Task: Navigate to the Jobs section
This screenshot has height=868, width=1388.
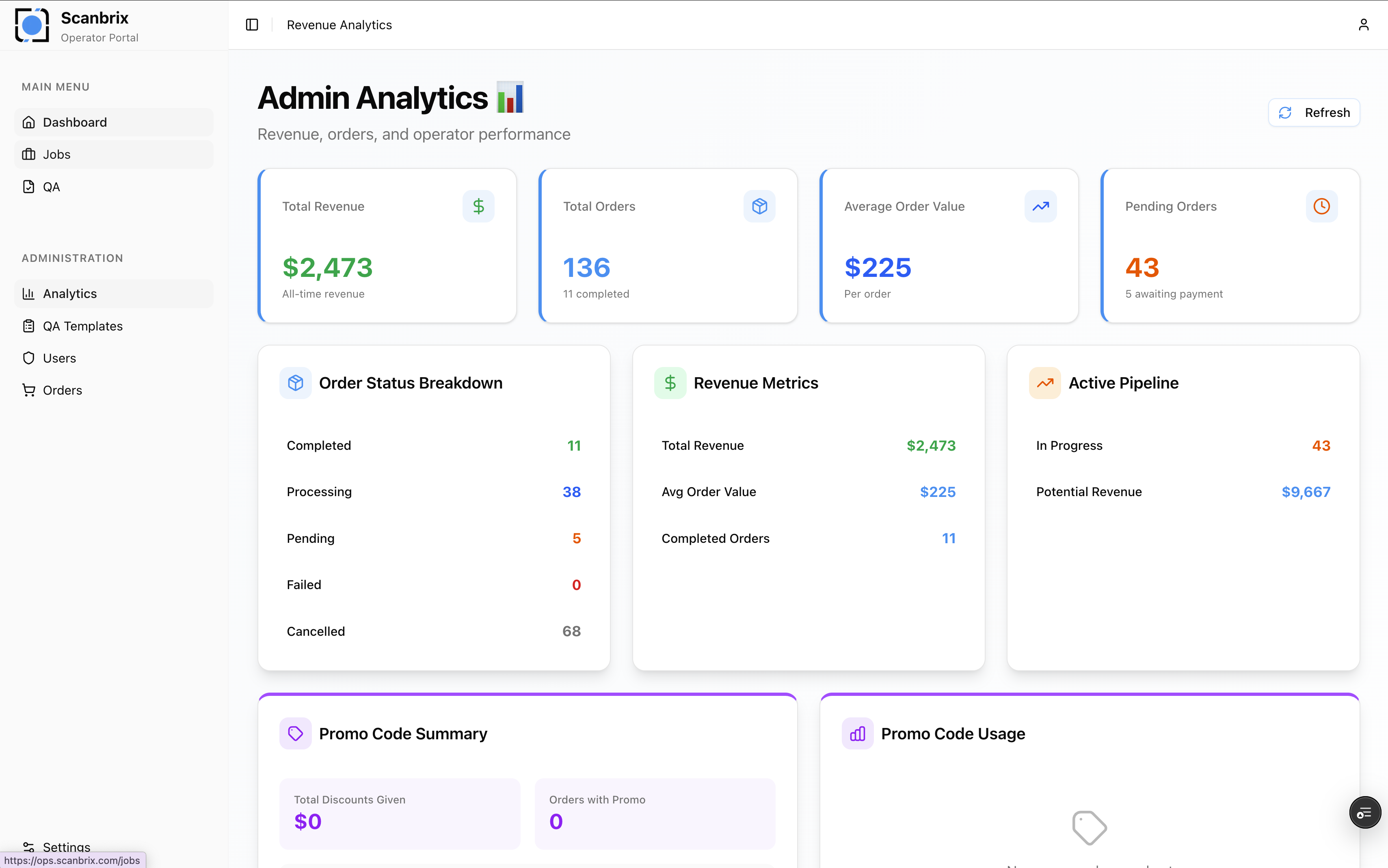Action: click(x=56, y=154)
